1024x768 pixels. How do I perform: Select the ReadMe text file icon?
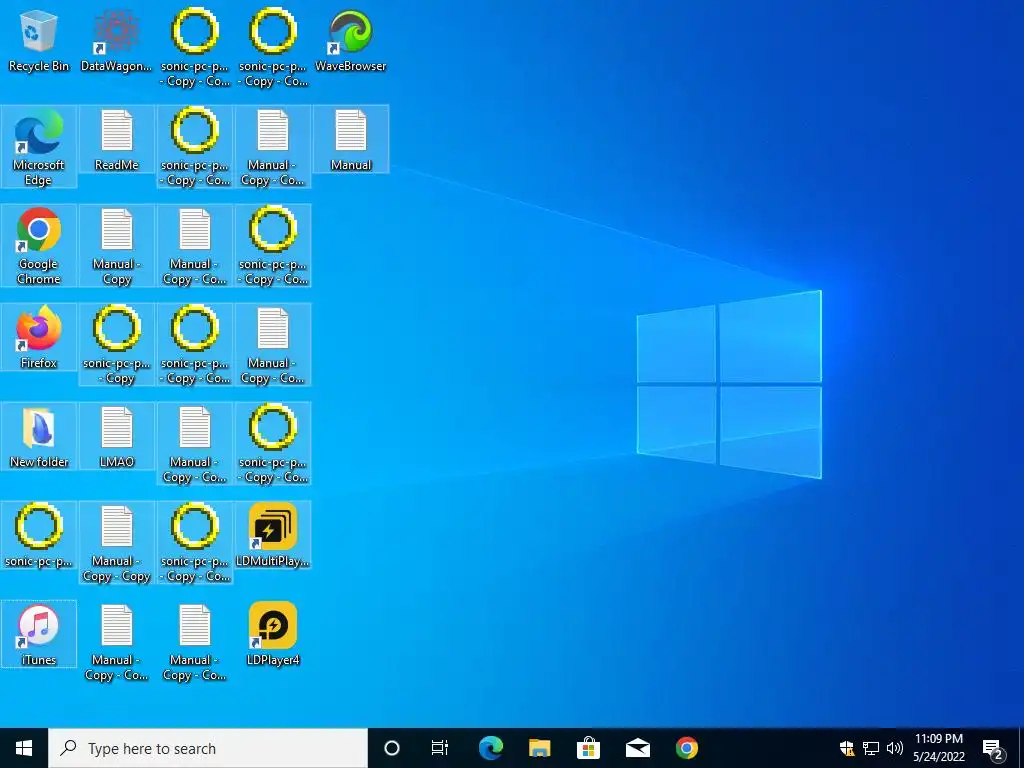[x=116, y=140]
